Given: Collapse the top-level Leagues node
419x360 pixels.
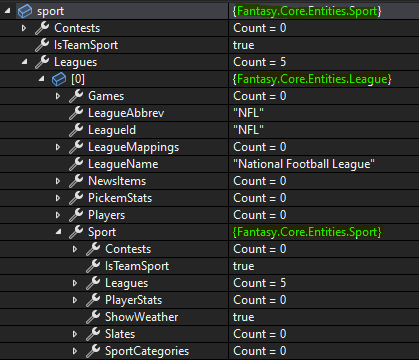Looking at the screenshot, I should click(24, 62).
